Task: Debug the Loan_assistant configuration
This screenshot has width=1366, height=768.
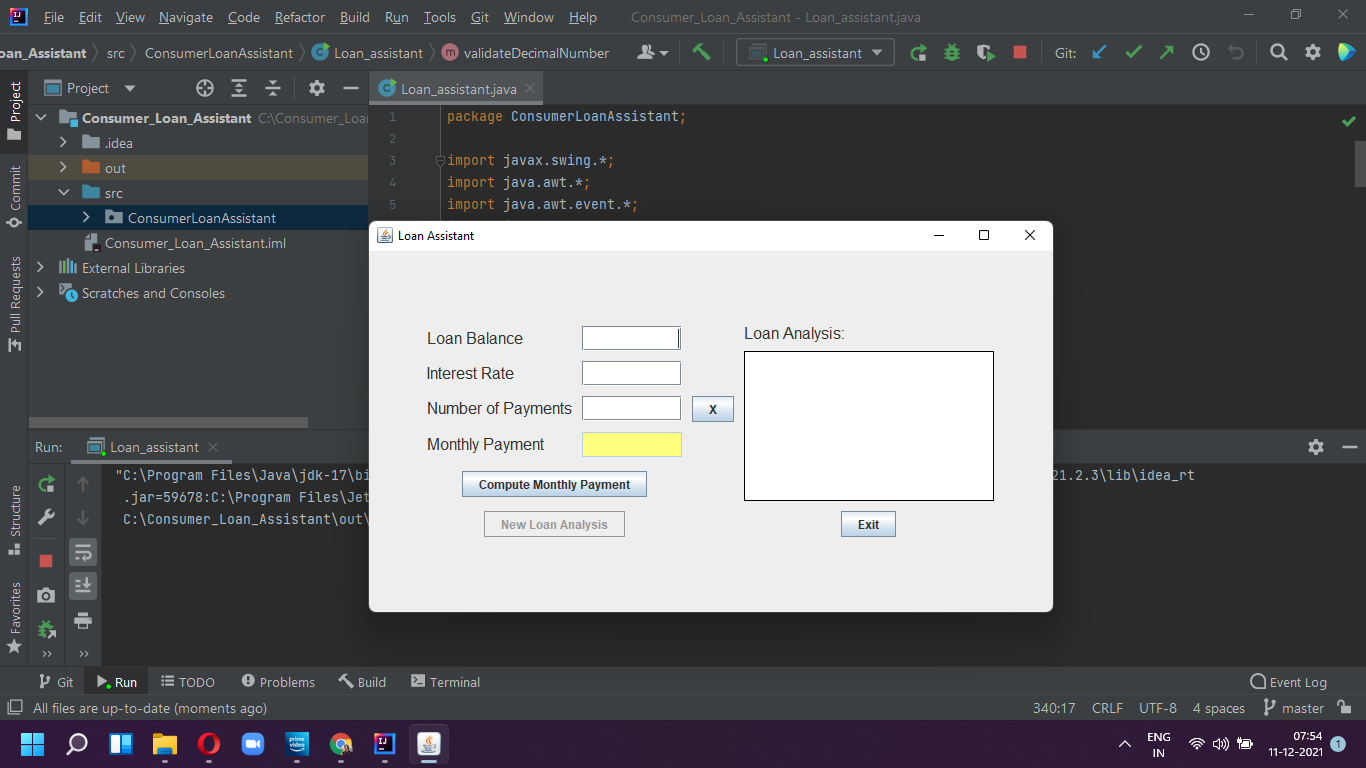Action: tap(951, 51)
